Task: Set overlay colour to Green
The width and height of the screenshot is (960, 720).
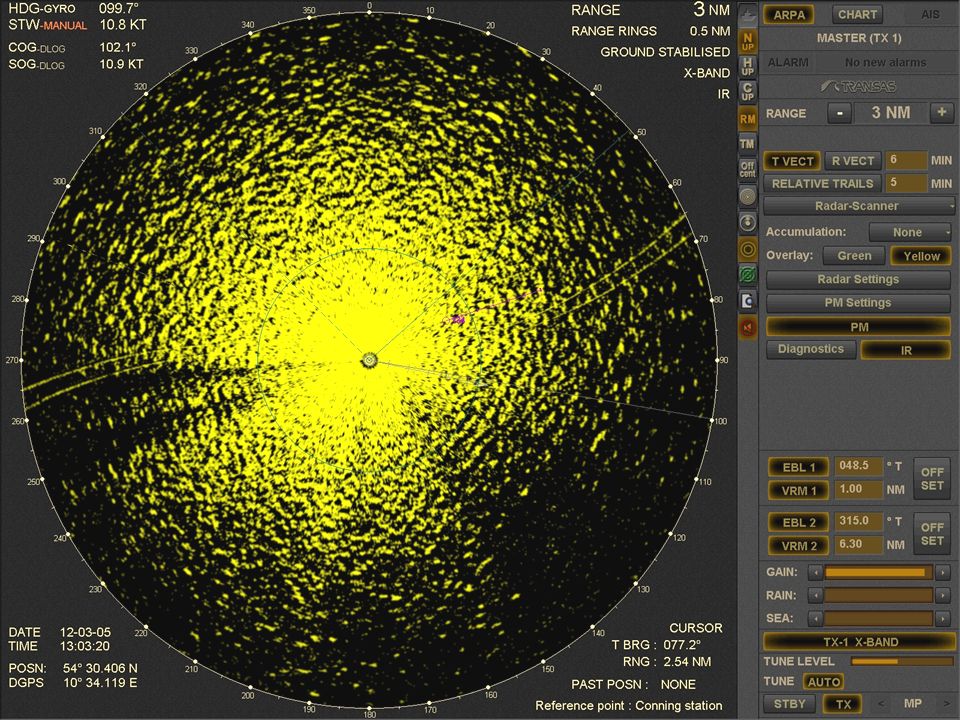Action: click(854, 256)
